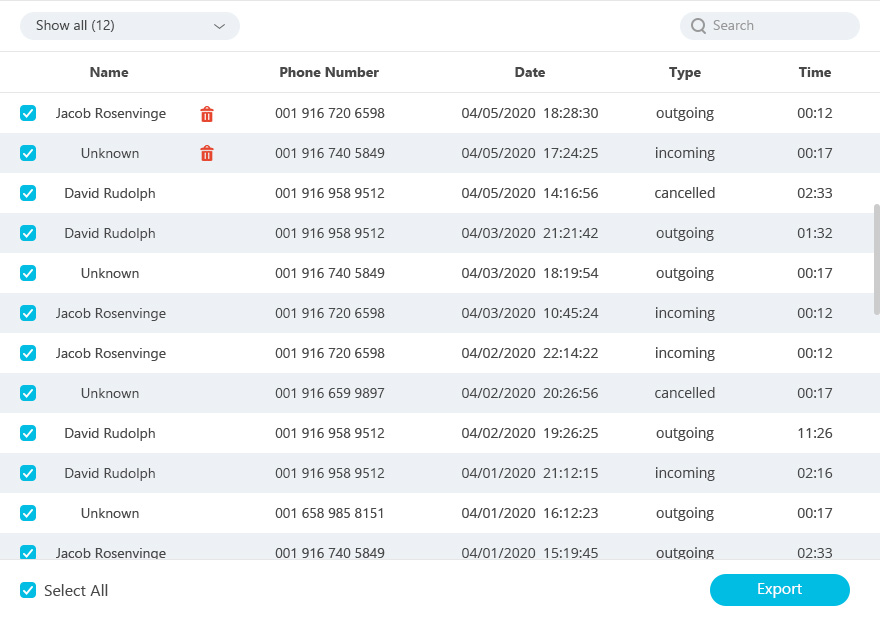
Task: Click Unknown name in 18:19:54 row
Action: [x=110, y=273]
